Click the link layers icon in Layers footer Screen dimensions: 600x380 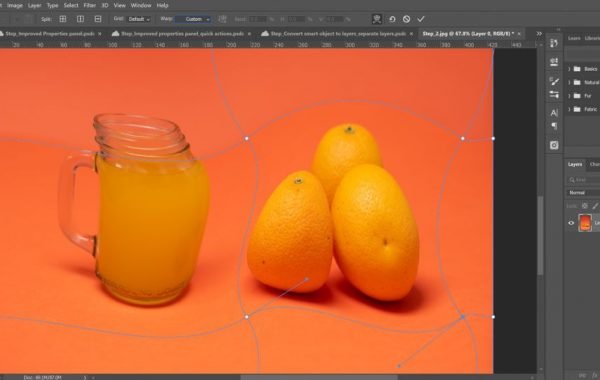(x=583, y=375)
